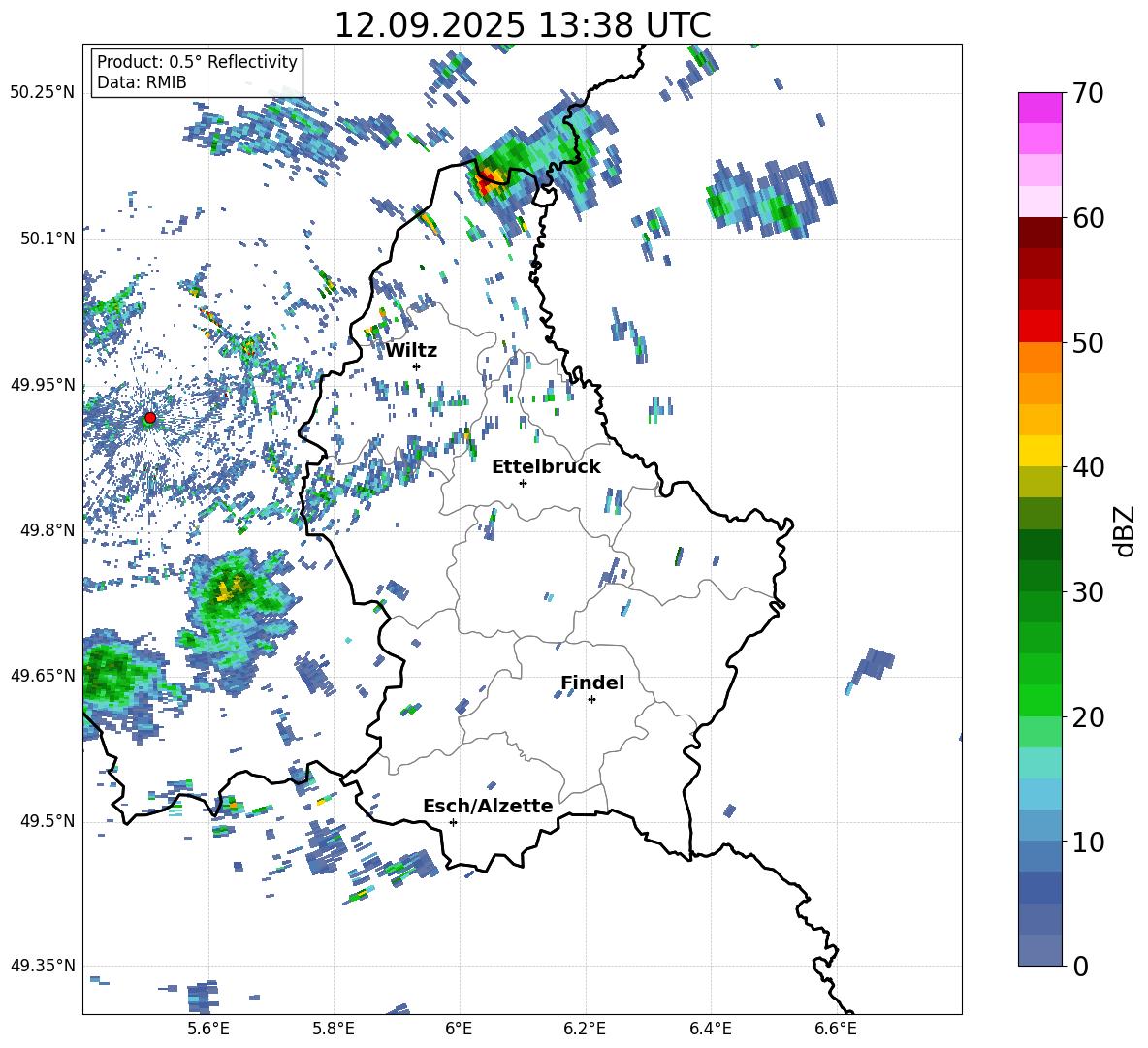Click the 49.95°N latitude label

coord(42,385)
